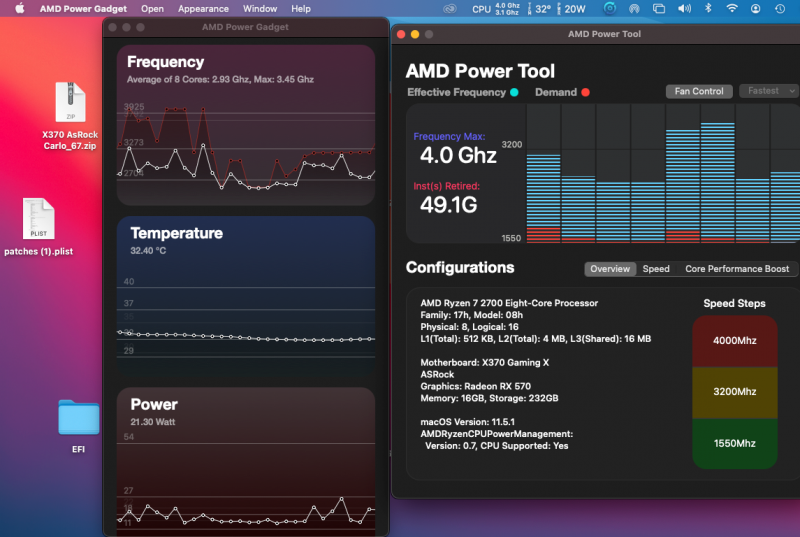Click the Creative Cloud menu bar icon
The width and height of the screenshot is (800, 537).
[x=449, y=9]
